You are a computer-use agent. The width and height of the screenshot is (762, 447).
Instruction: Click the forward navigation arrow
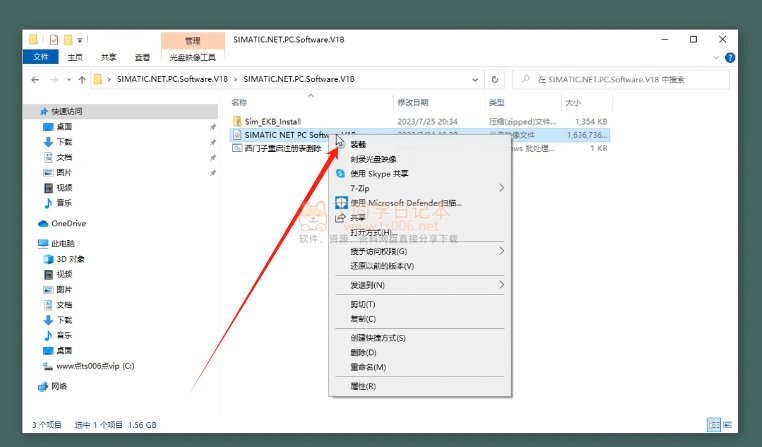coord(54,80)
